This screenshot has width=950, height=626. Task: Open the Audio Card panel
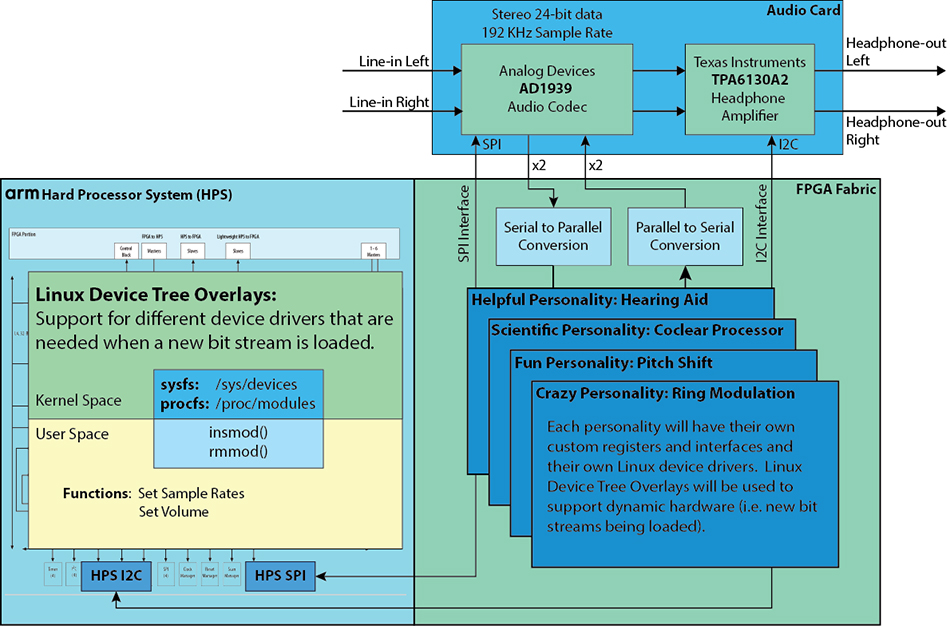[803, 10]
